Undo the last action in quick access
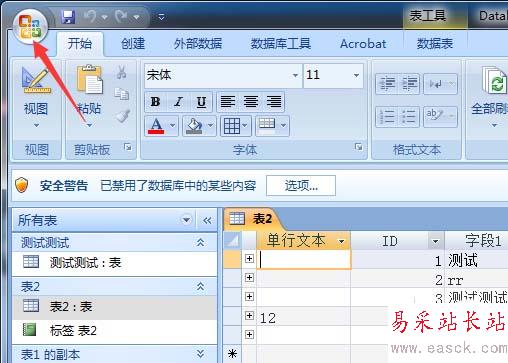The height and width of the screenshot is (363, 508). pyautogui.click(x=90, y=16)
